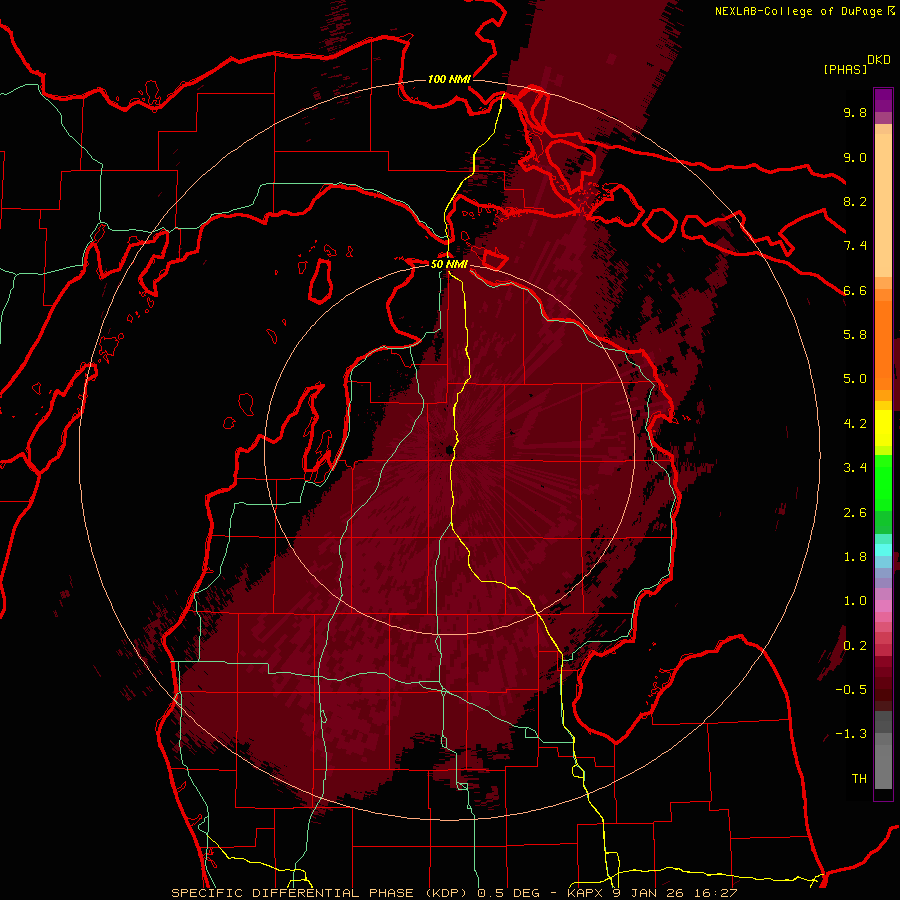This screenshot has width=900, height=900.
Task: Click the 8.2 legend value
Action: [855, 201]
